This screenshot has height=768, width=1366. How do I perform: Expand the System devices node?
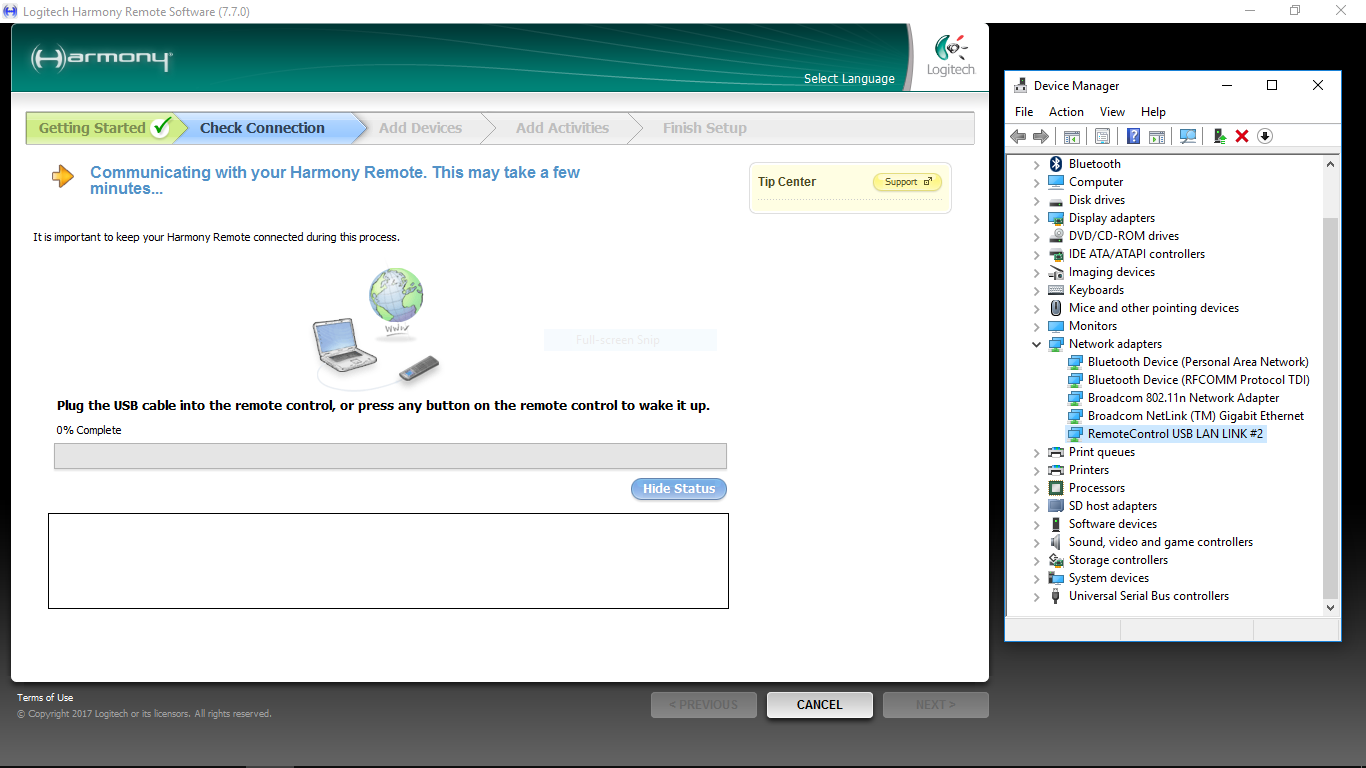coord(1036,578)
